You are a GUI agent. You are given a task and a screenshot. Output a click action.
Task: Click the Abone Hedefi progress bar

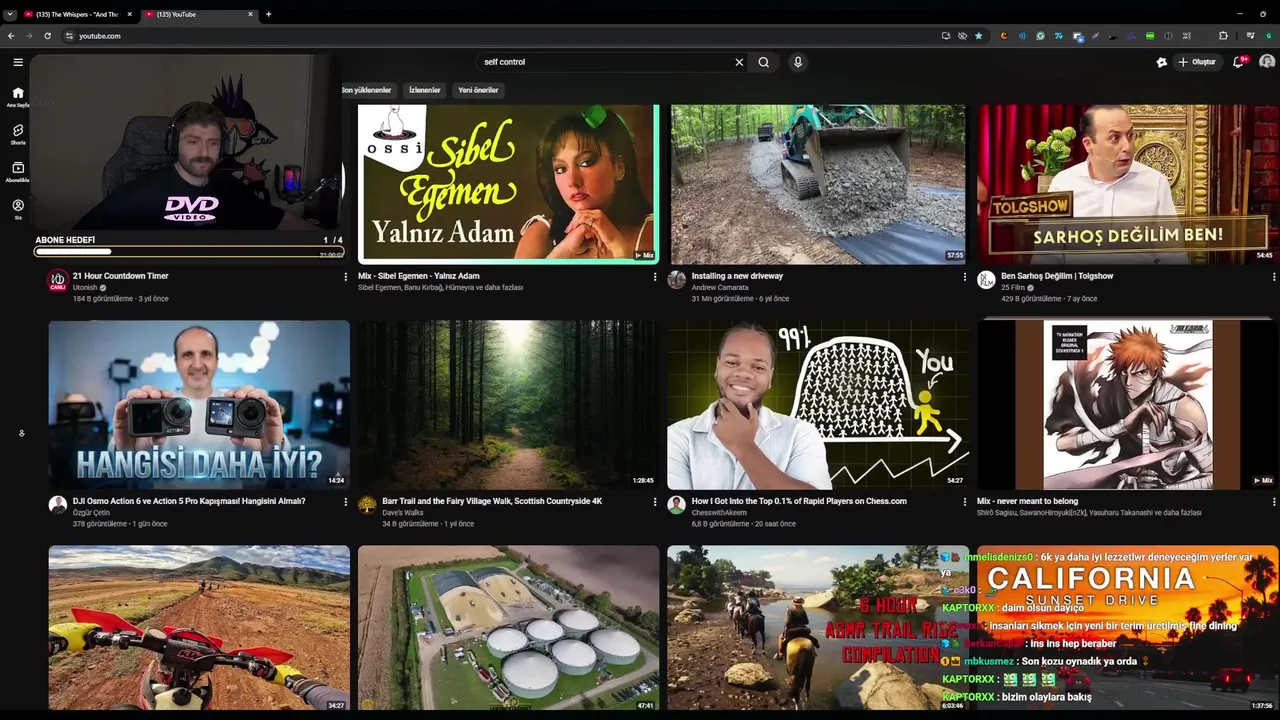(188, 252)
